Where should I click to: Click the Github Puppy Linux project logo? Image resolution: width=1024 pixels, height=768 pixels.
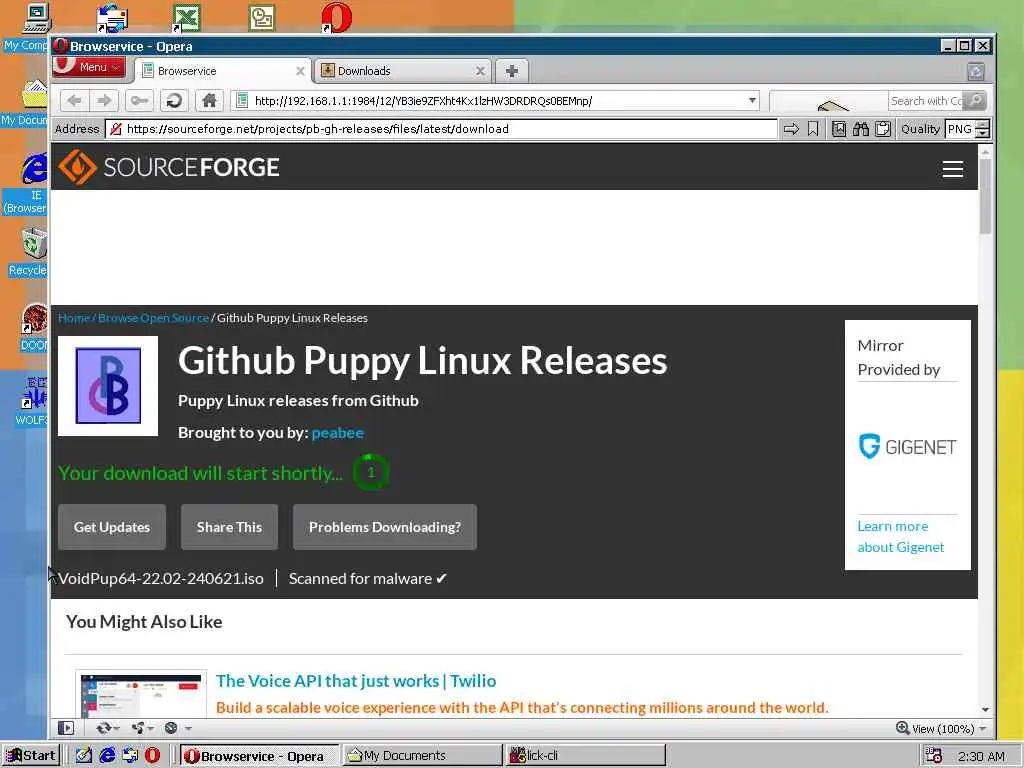coord(108,385)
